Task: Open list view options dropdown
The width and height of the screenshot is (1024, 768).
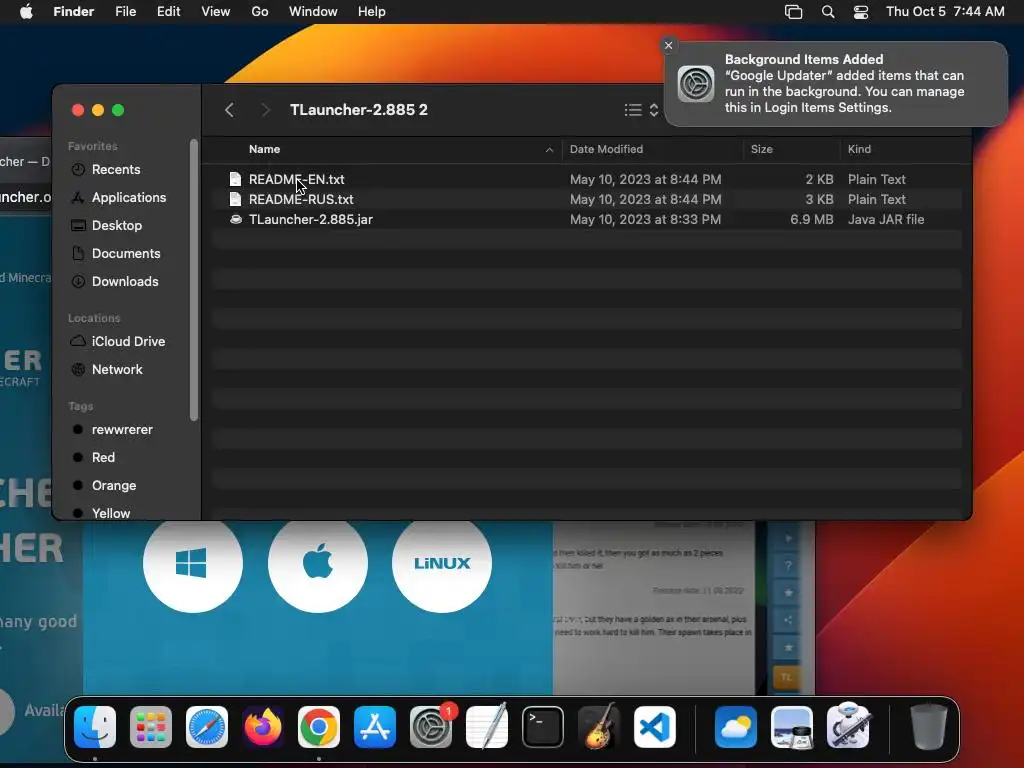Action: point(641,110)
